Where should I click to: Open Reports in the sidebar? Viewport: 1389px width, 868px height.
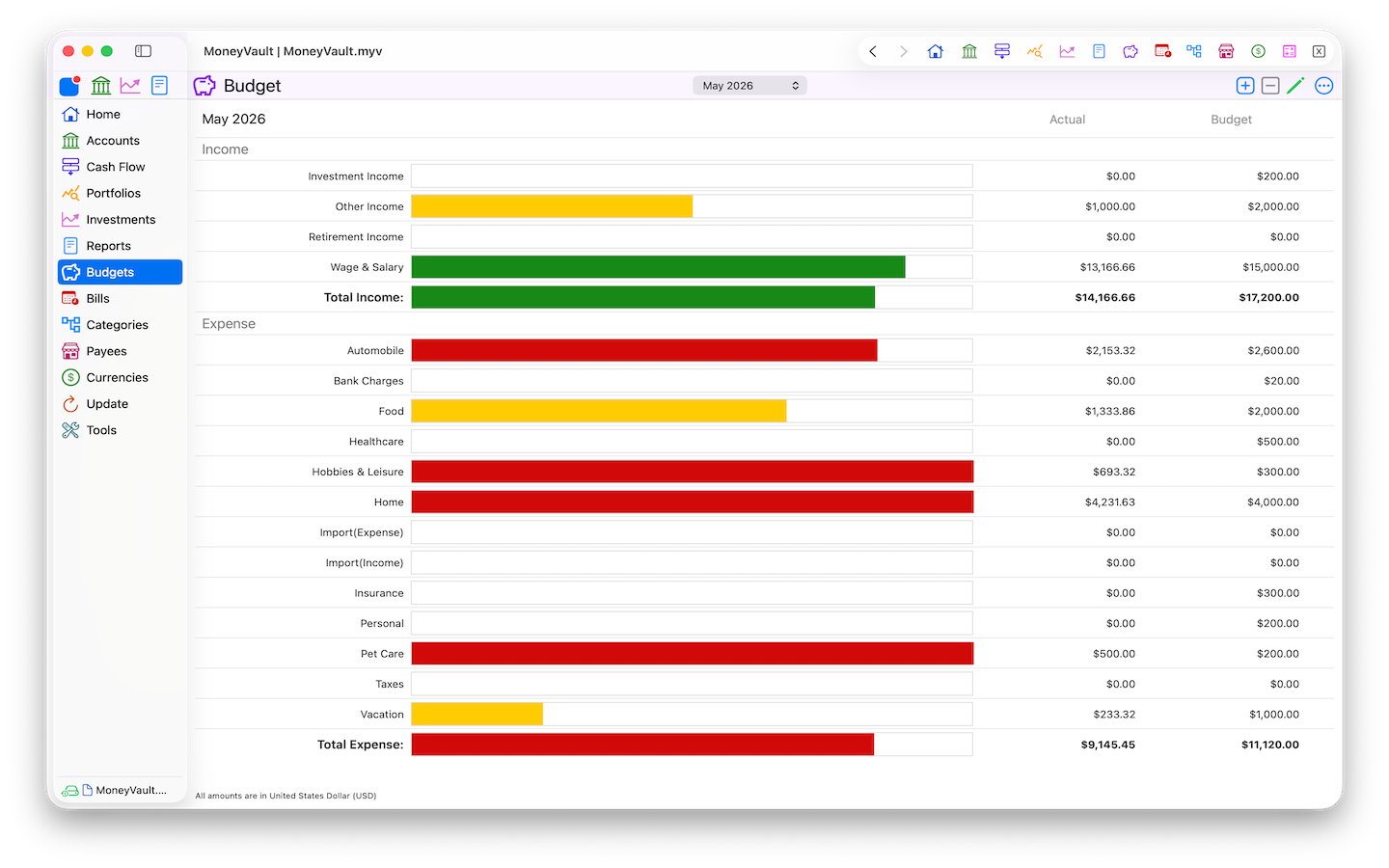pos(120,246)
